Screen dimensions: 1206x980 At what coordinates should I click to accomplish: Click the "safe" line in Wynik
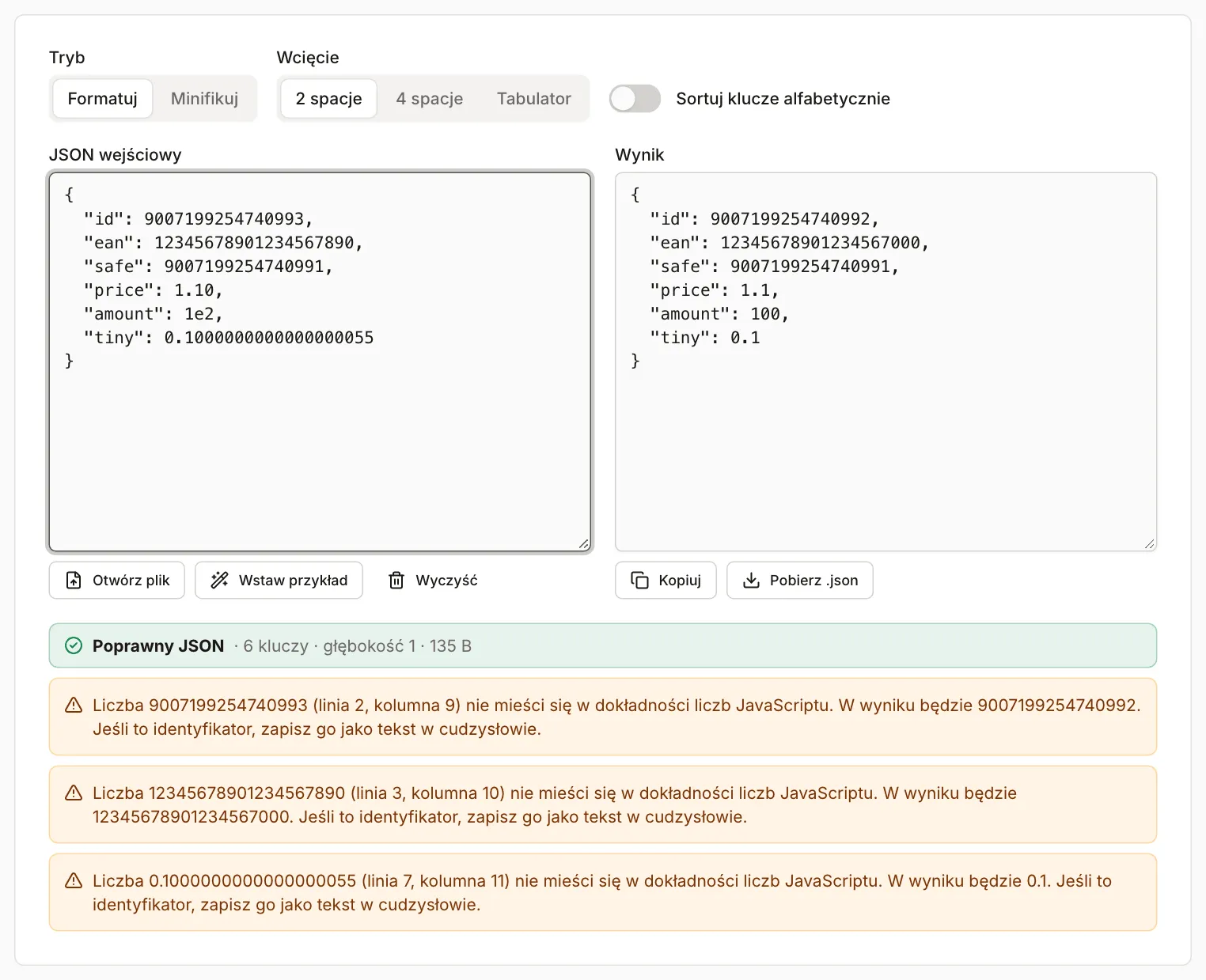click(x=775, y=267)
